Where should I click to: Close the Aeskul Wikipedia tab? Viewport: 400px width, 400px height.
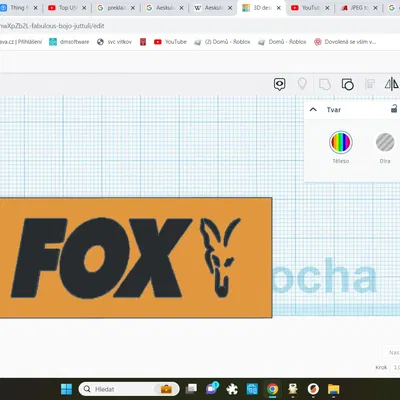tap(230, 8)
